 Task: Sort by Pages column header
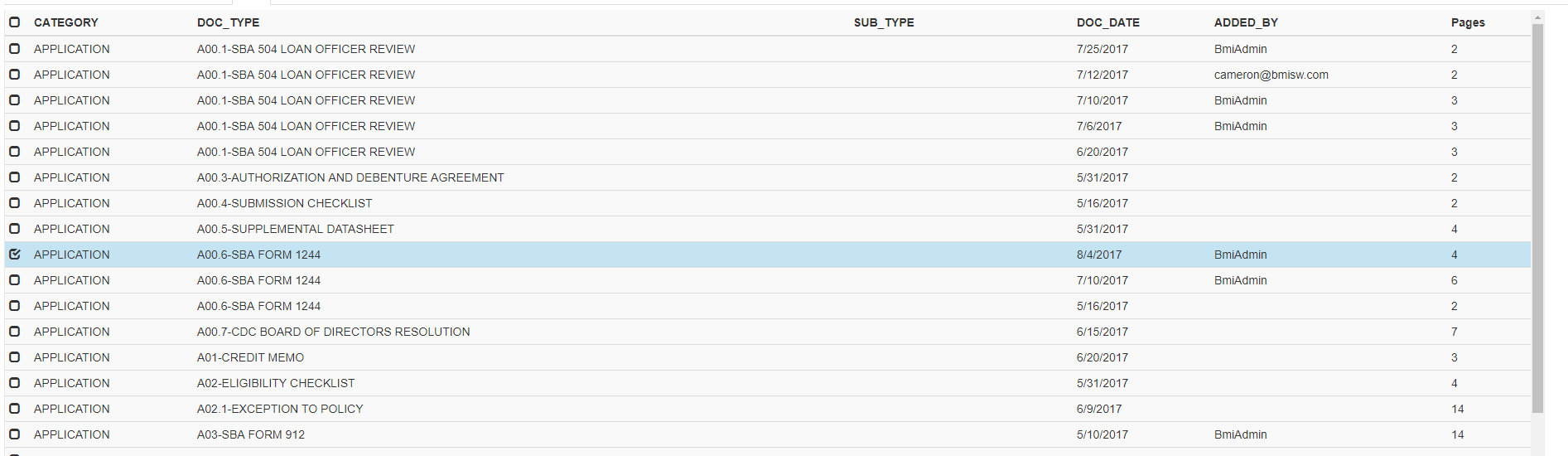tap(1468, 22)
